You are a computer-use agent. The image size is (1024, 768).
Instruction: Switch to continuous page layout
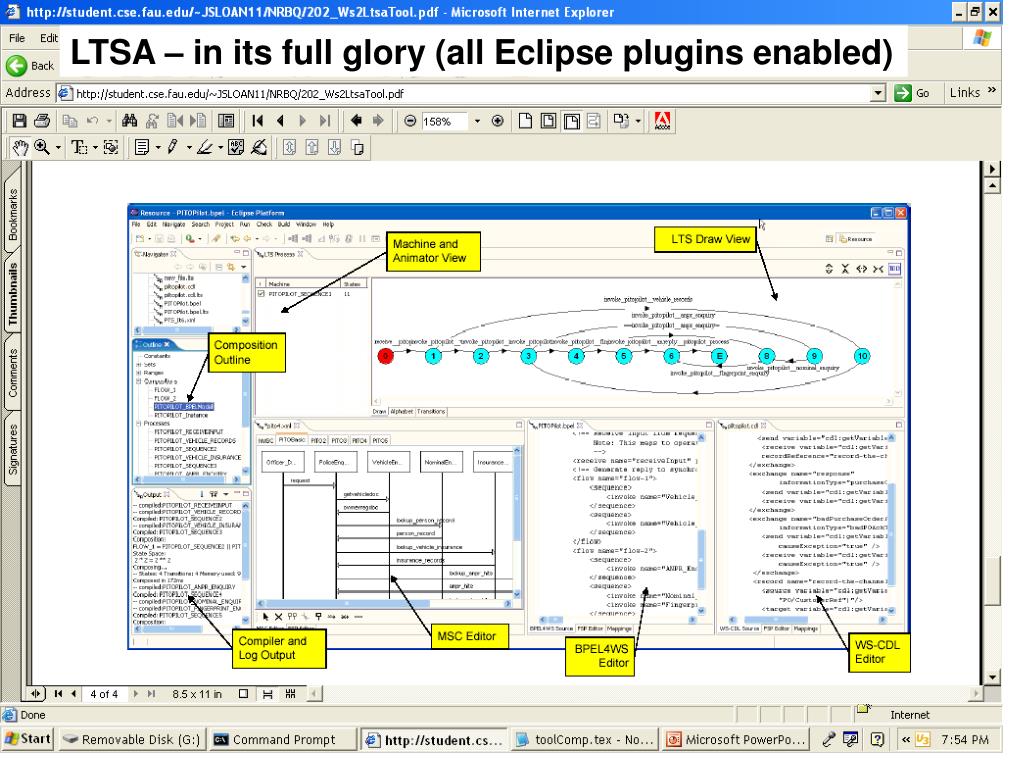click(x=267, y=694)
